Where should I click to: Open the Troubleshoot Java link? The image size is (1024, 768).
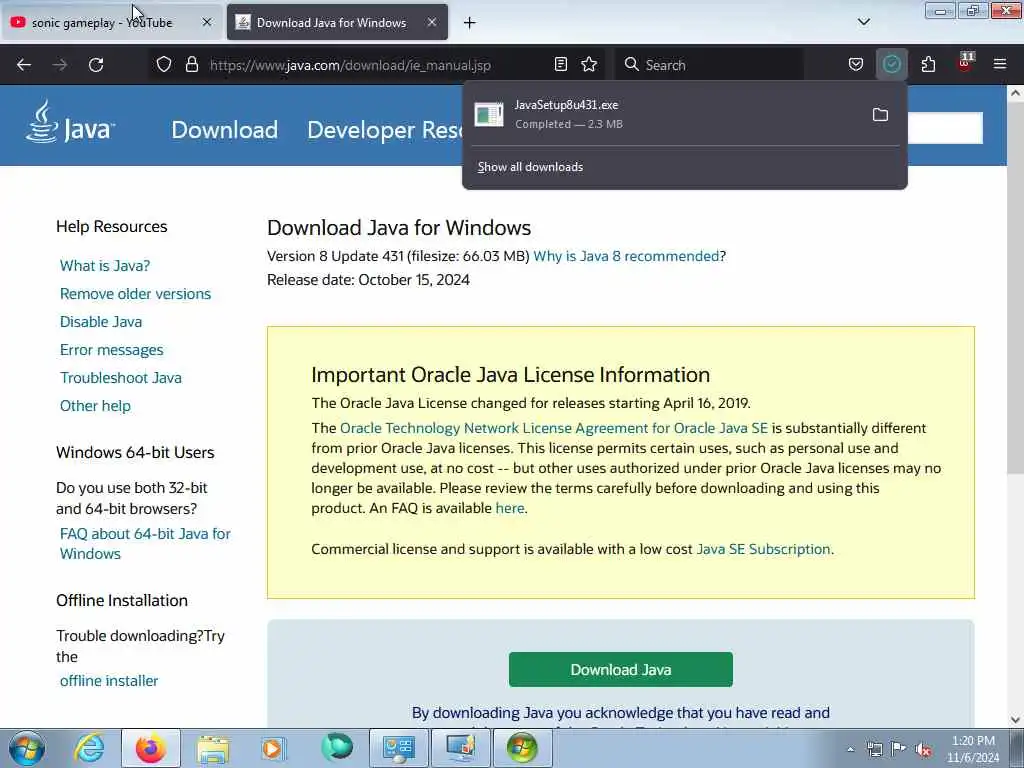121,378
